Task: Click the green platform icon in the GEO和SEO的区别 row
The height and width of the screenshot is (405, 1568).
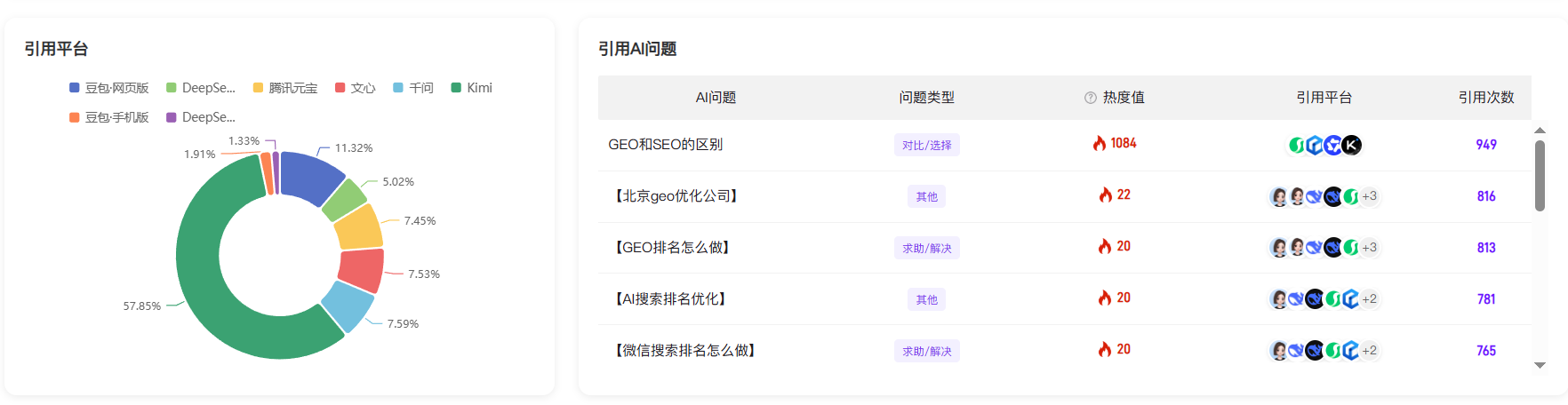Action: 1297,145
